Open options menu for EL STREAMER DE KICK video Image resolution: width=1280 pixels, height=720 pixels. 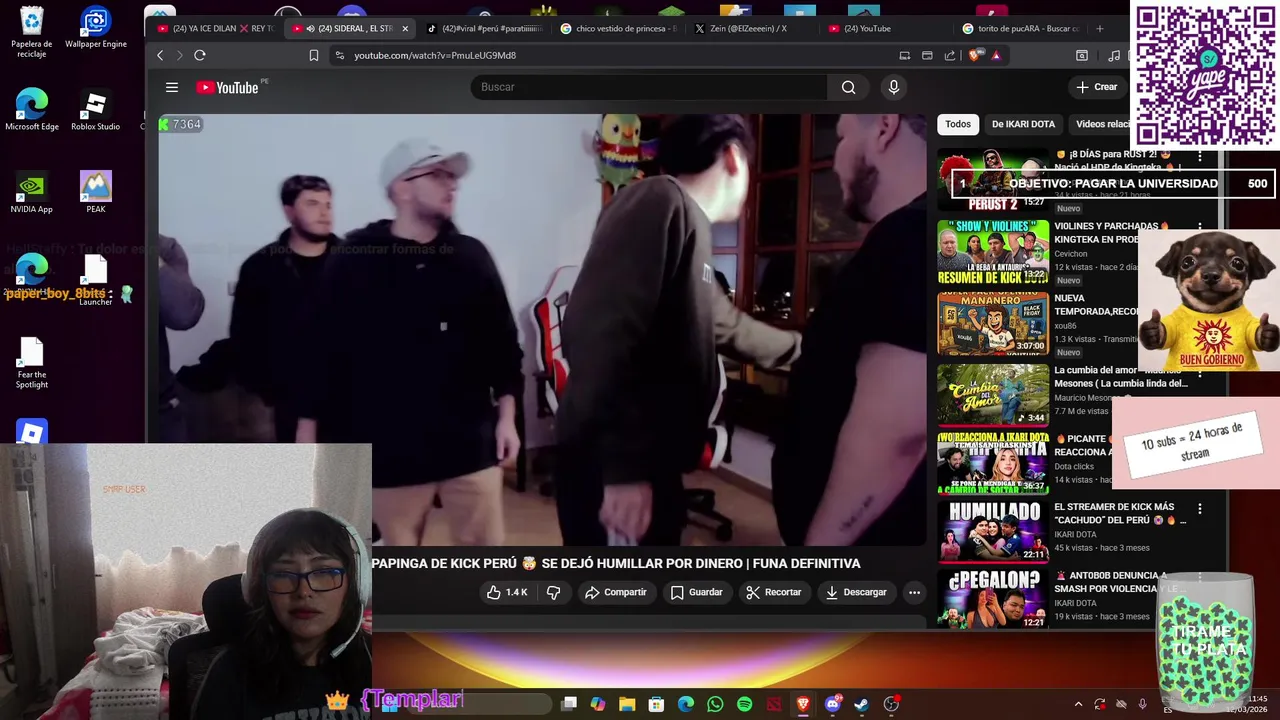click(1200, 509)
